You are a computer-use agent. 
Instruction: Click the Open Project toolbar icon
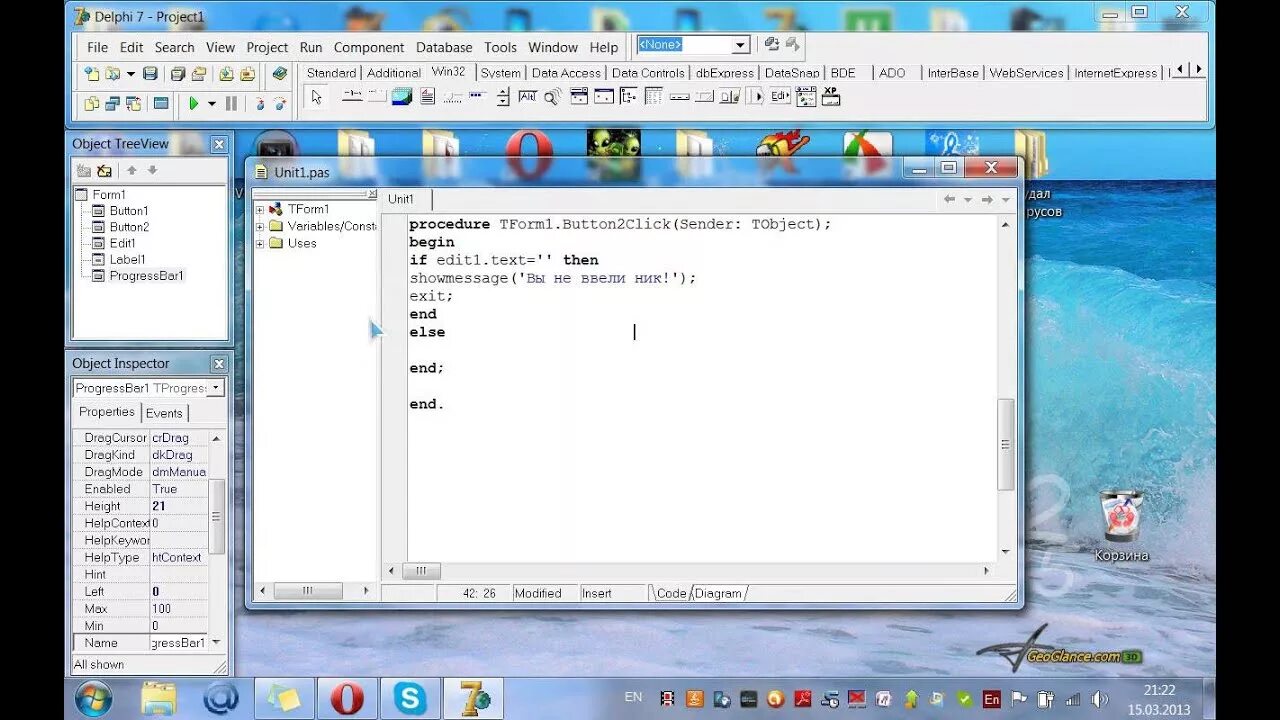click(x=199, y=73)
